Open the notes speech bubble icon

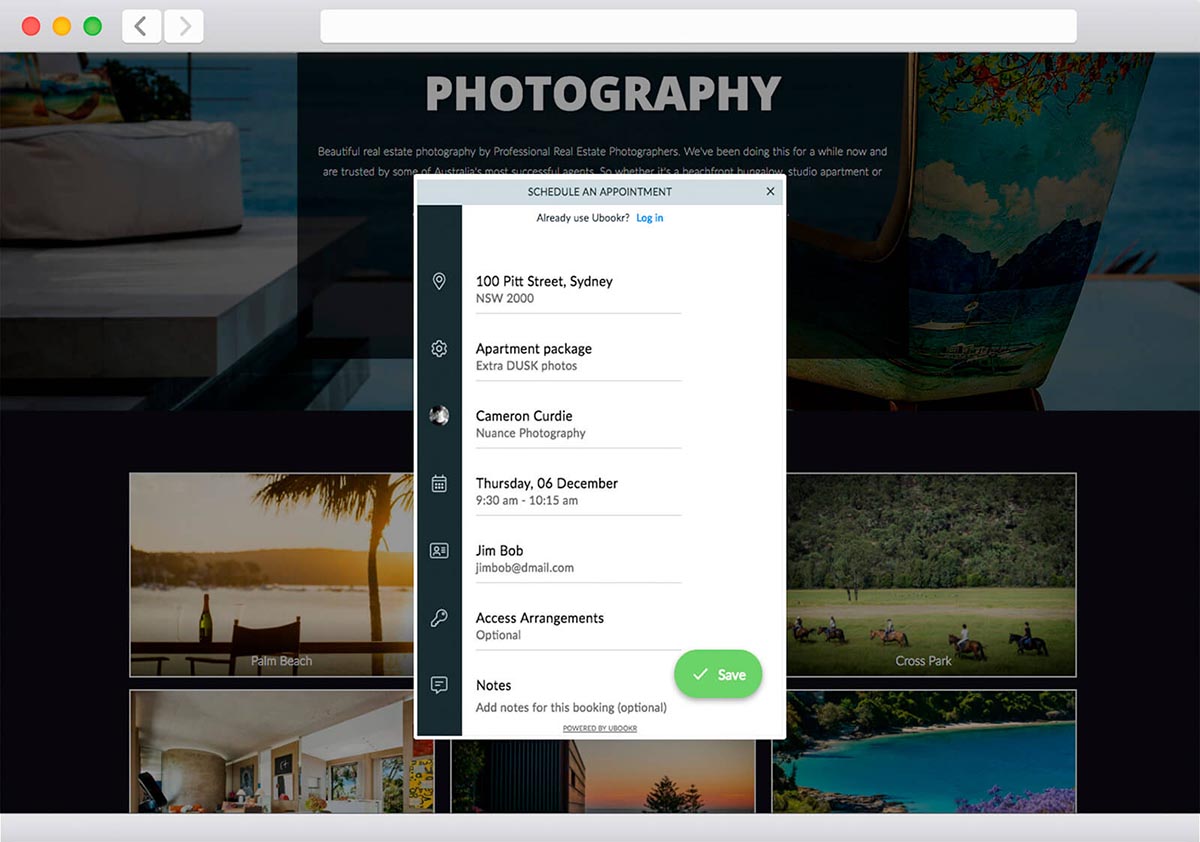tap(439, 684)
